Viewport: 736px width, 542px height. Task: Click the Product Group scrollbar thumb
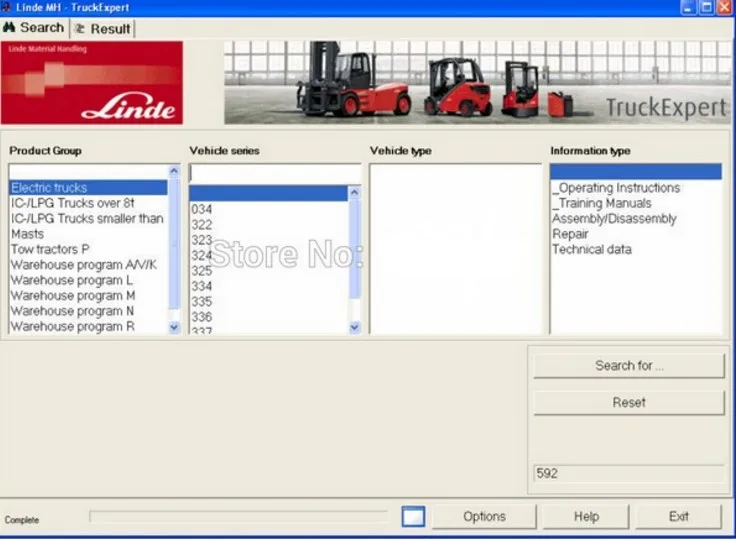174,243
